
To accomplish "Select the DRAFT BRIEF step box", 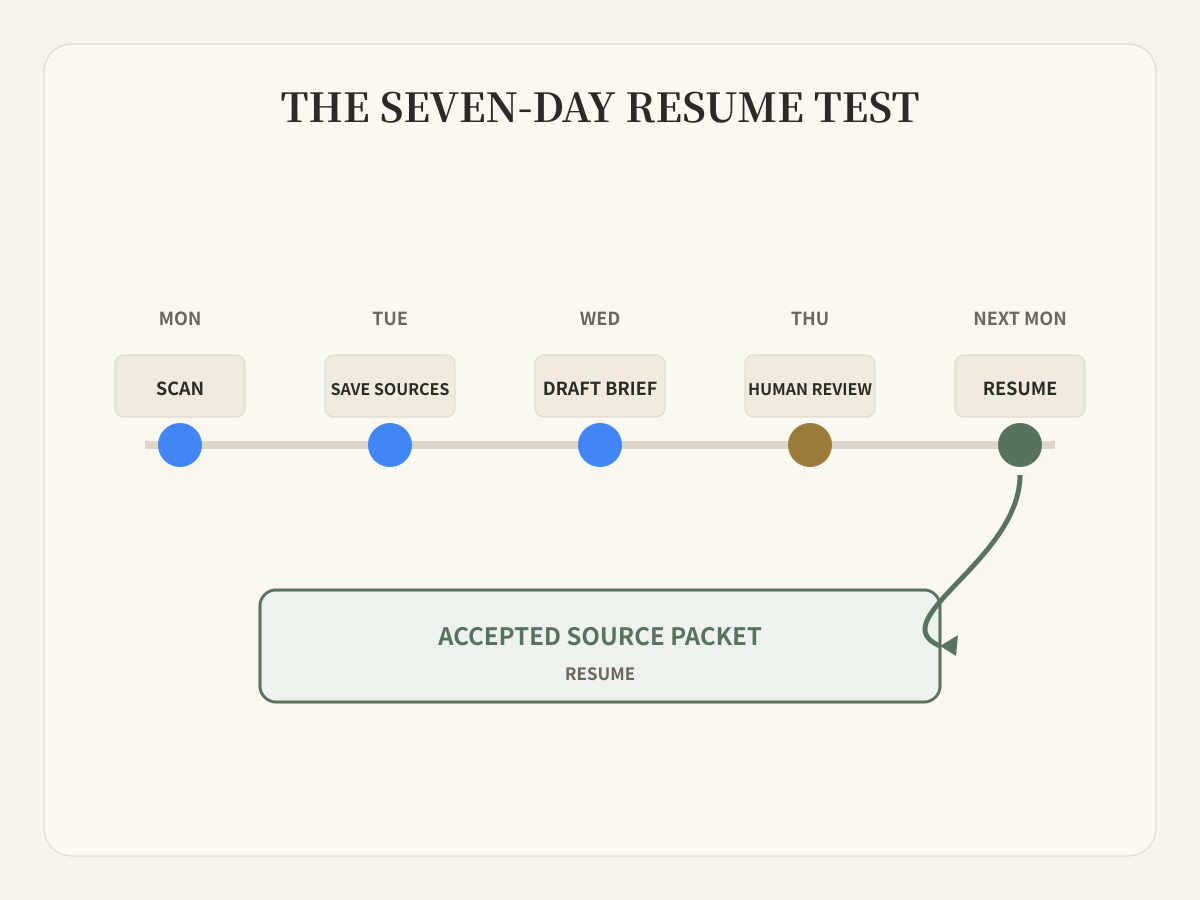I will click(600, 386).
